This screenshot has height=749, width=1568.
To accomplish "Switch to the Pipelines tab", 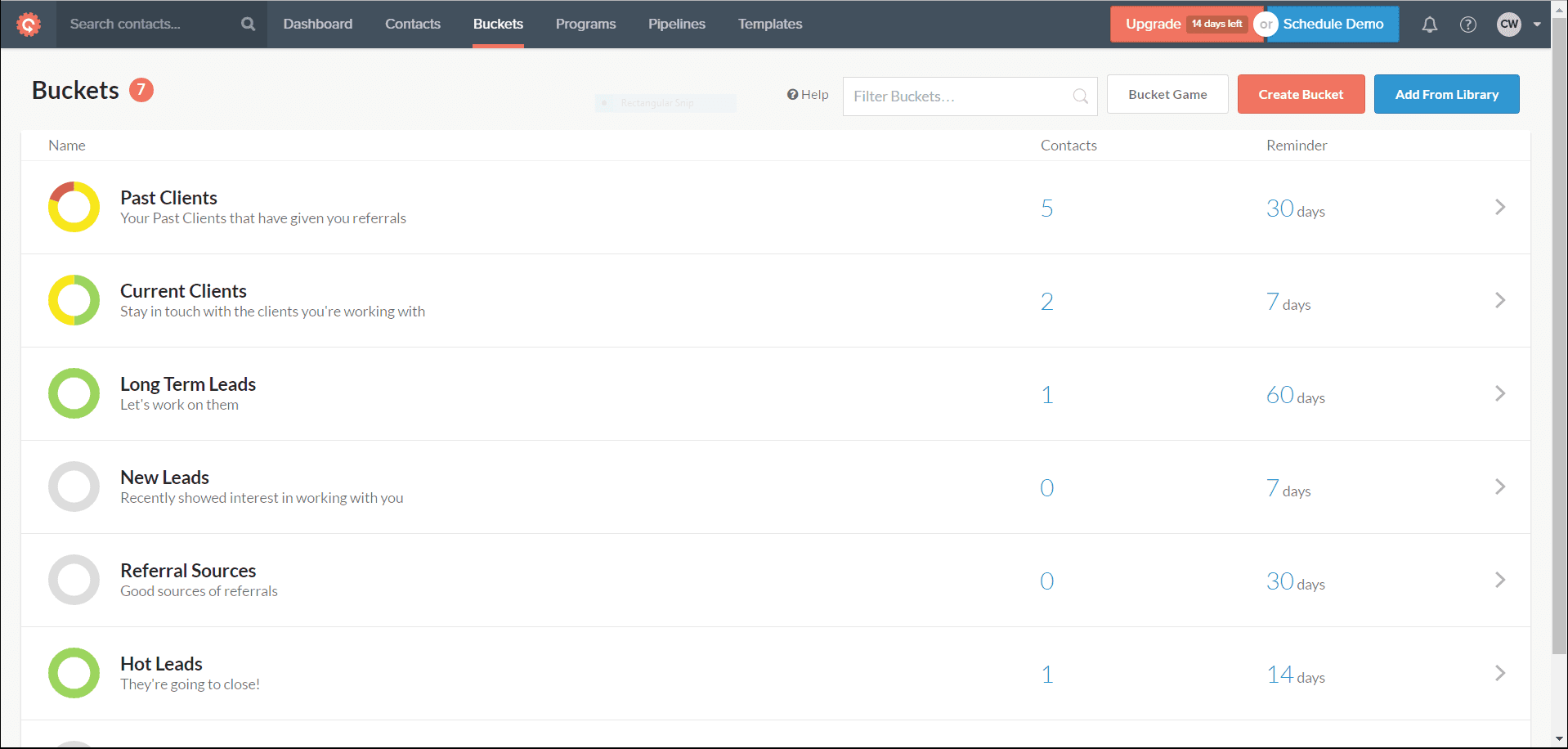I will pos(676,25).
